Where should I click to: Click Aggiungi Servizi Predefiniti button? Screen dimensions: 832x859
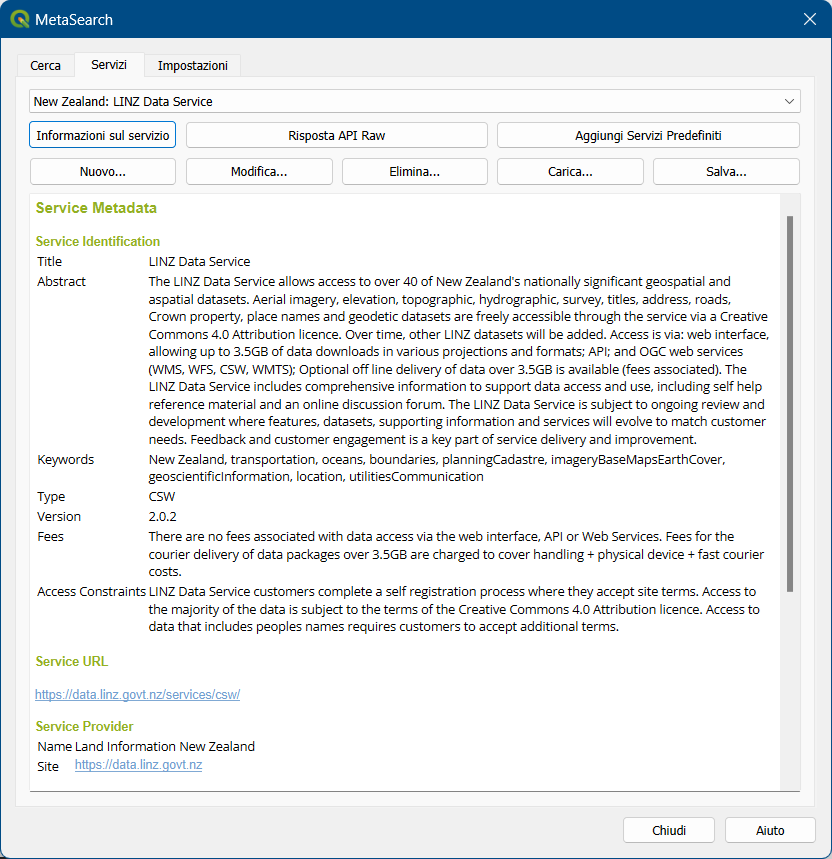[648, 135]
